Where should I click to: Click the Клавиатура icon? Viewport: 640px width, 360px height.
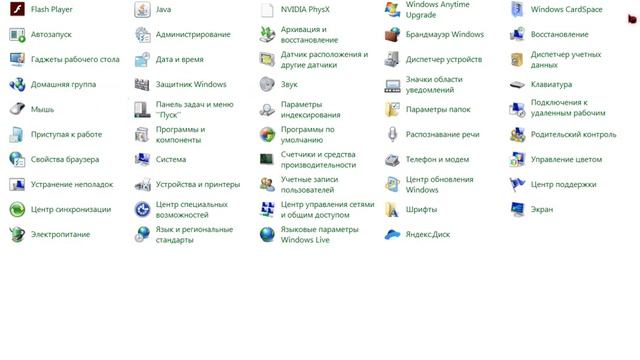(517, 84)
